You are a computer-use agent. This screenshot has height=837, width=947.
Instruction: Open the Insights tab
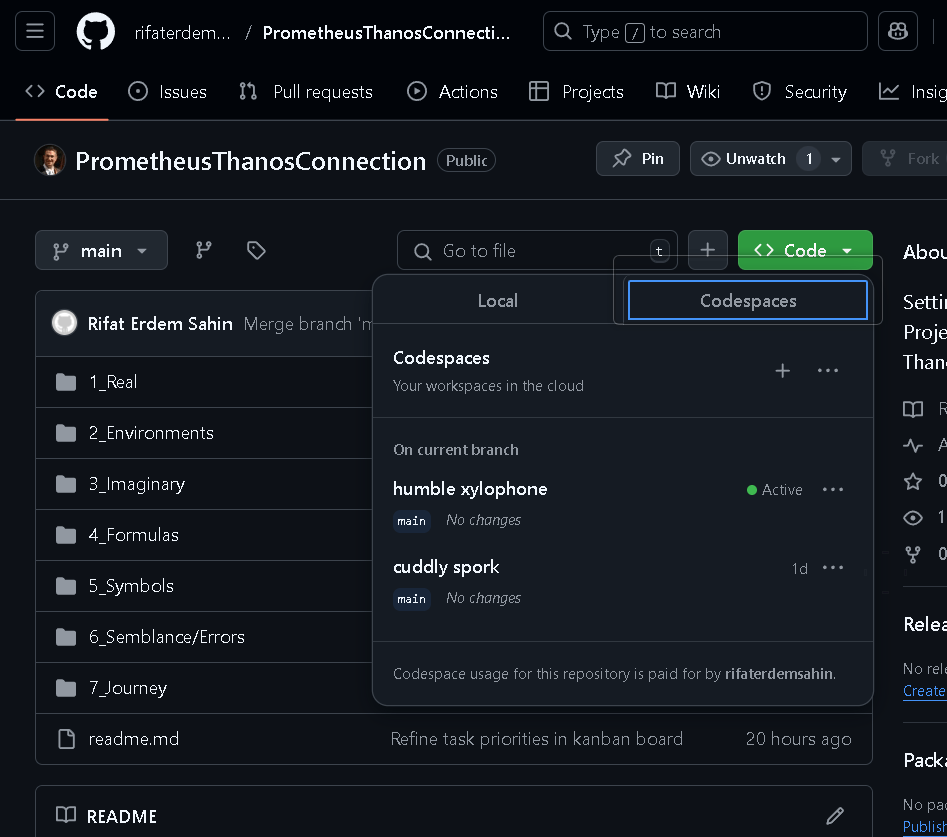(x=912, y=92)
